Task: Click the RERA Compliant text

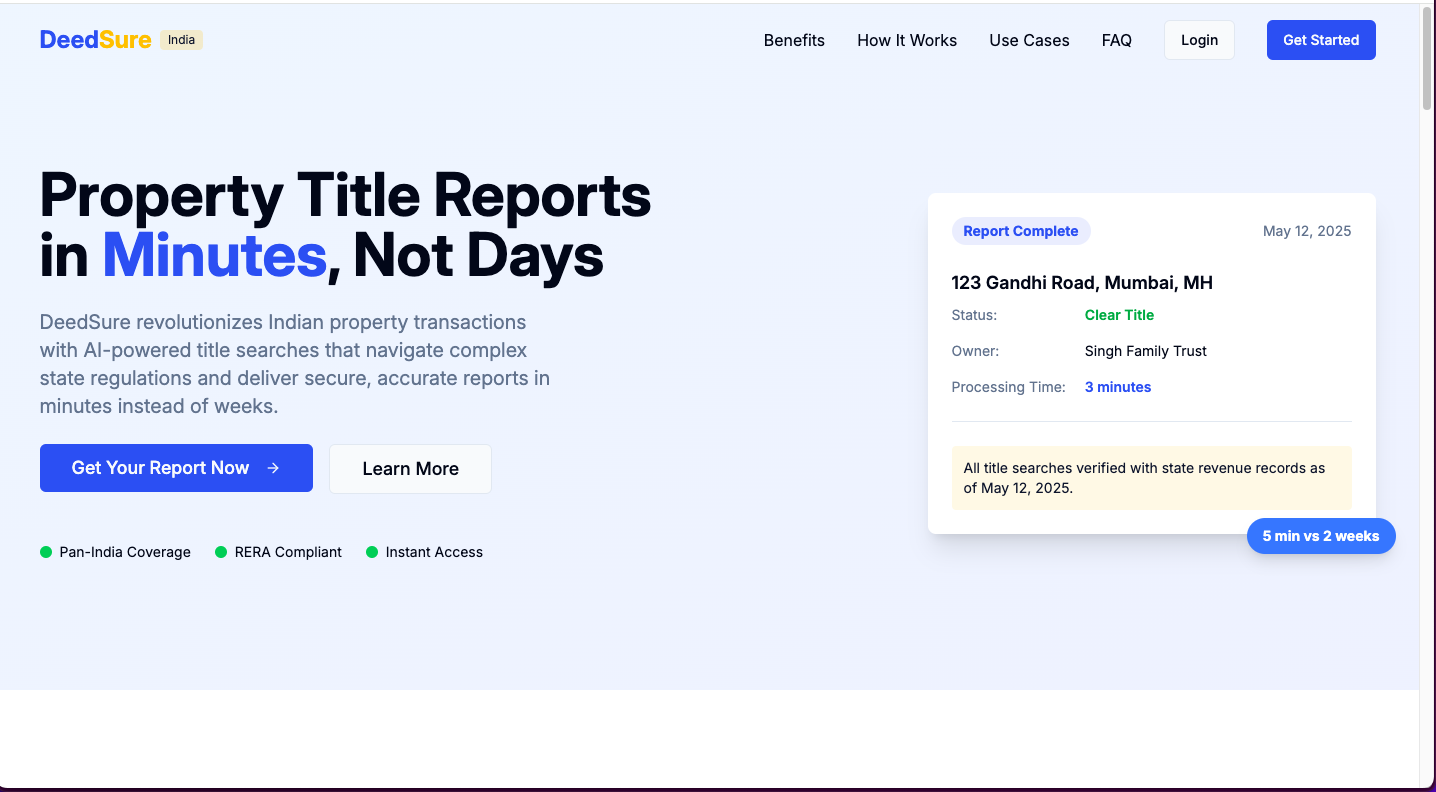Action: click(288, 552)
